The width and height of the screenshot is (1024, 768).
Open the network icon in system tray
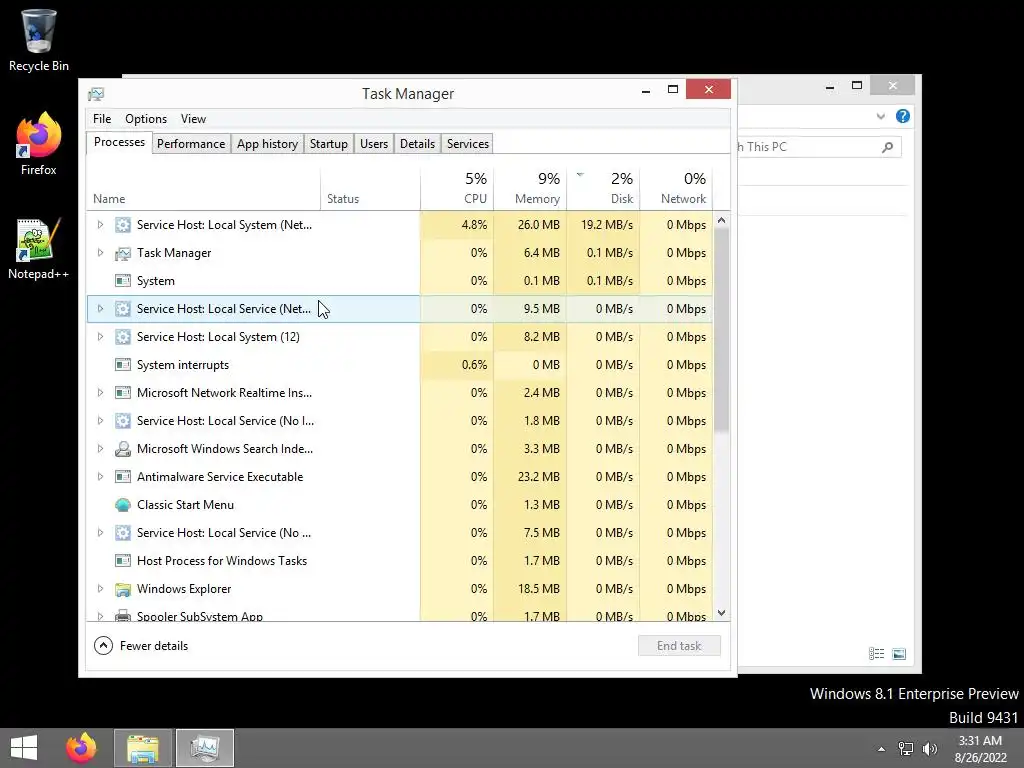click(906, 748)
